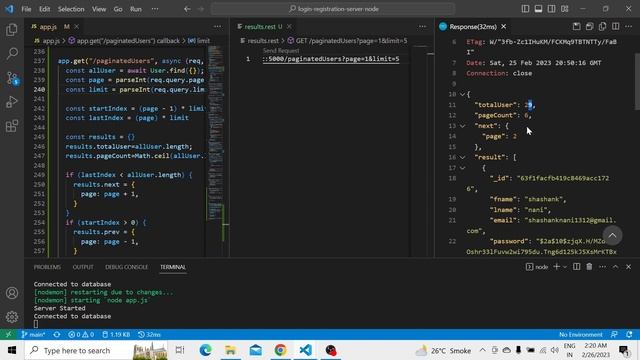640x360 pixels.
Task: Click No Environment in the status bar
Action: pos(580,335)
